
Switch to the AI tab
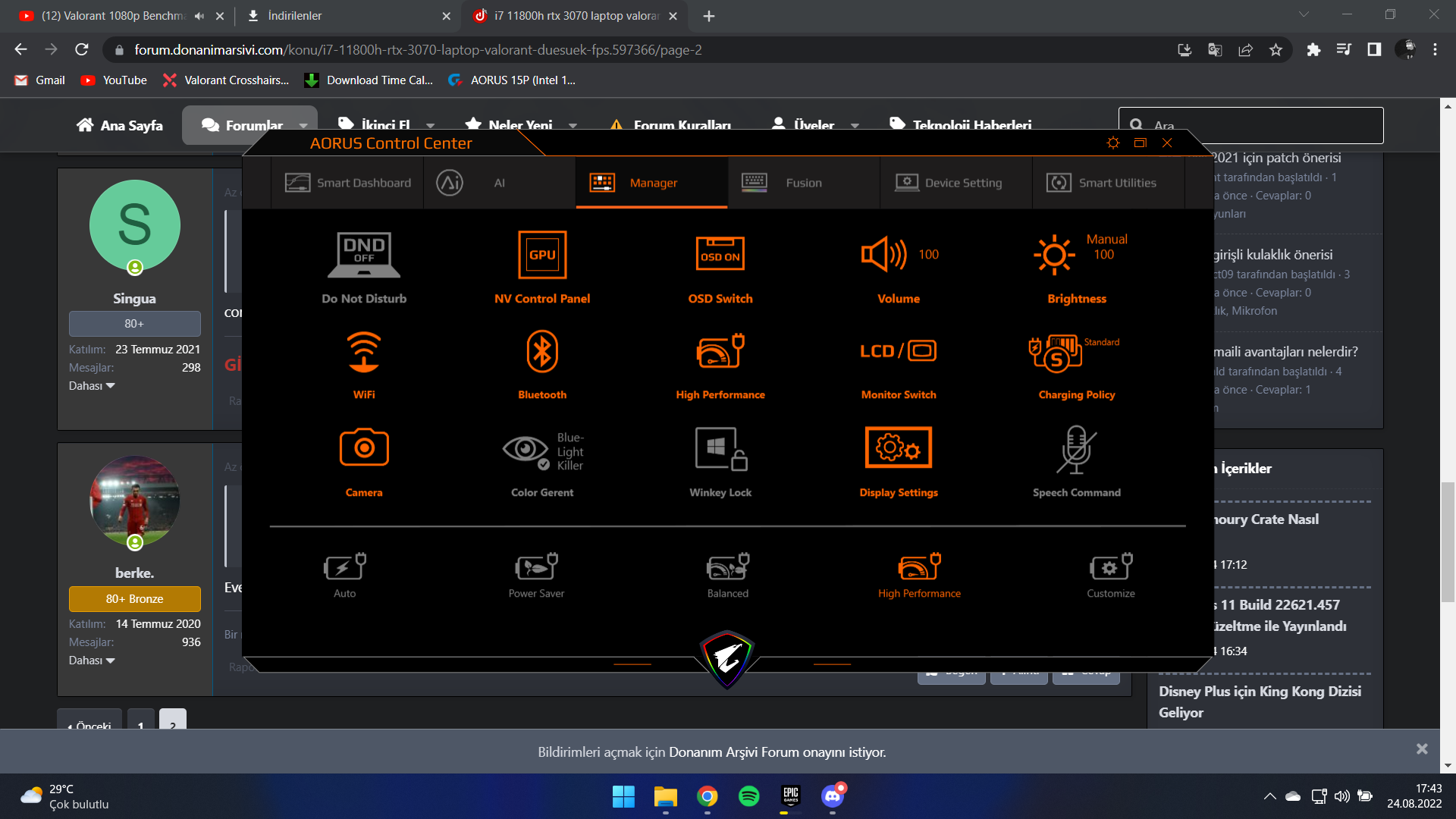[x=499, y=183]
